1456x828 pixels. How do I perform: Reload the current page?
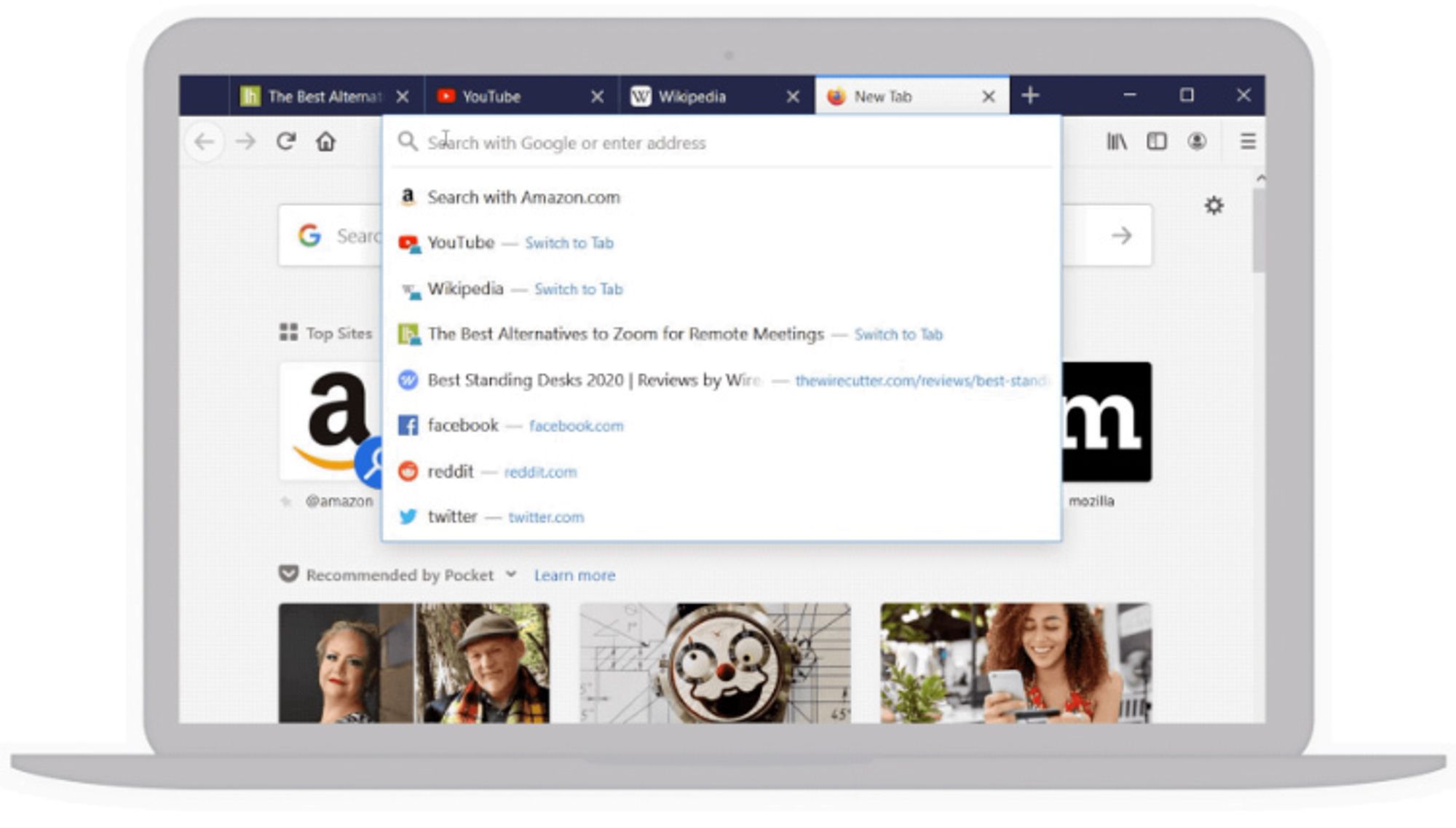(x=286, y=141)
